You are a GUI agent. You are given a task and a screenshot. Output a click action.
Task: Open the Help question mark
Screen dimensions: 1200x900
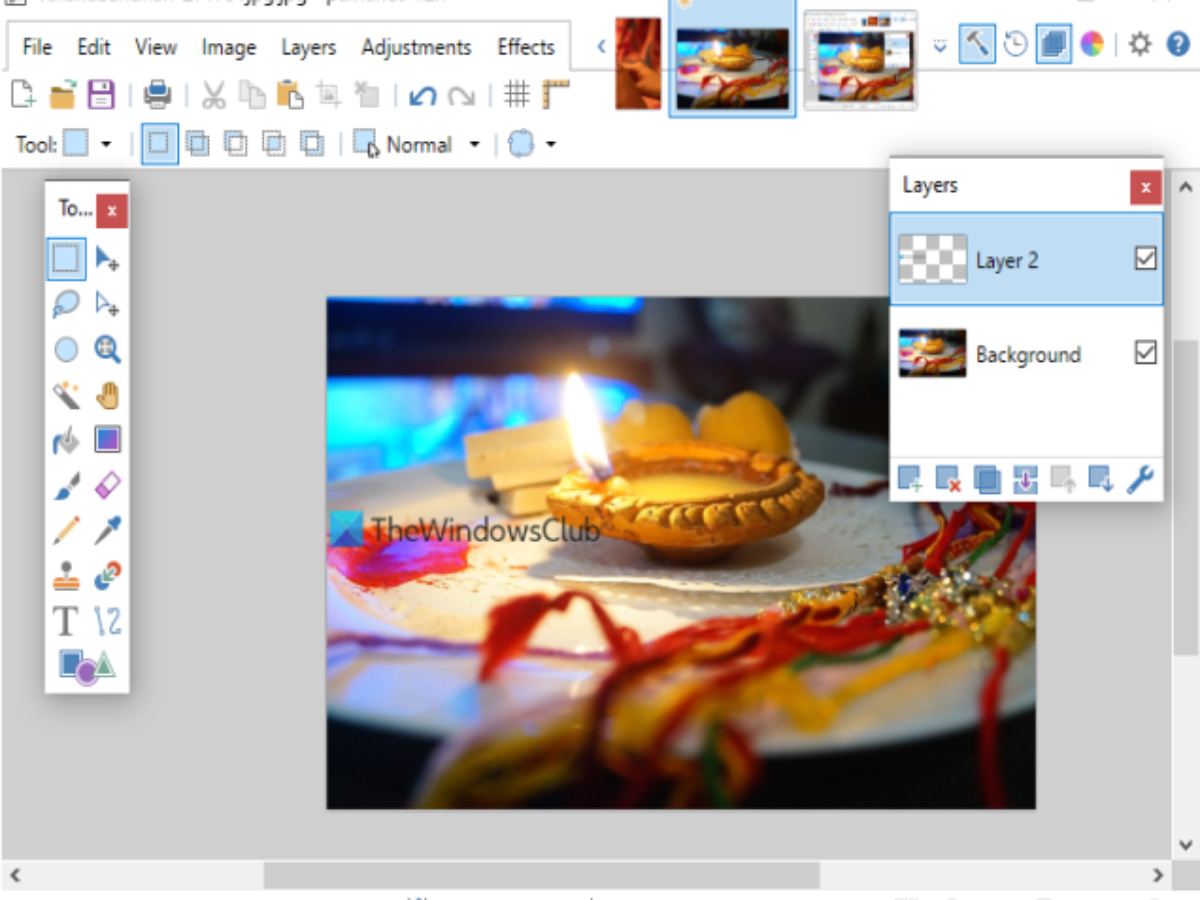tap(1178, 44)
